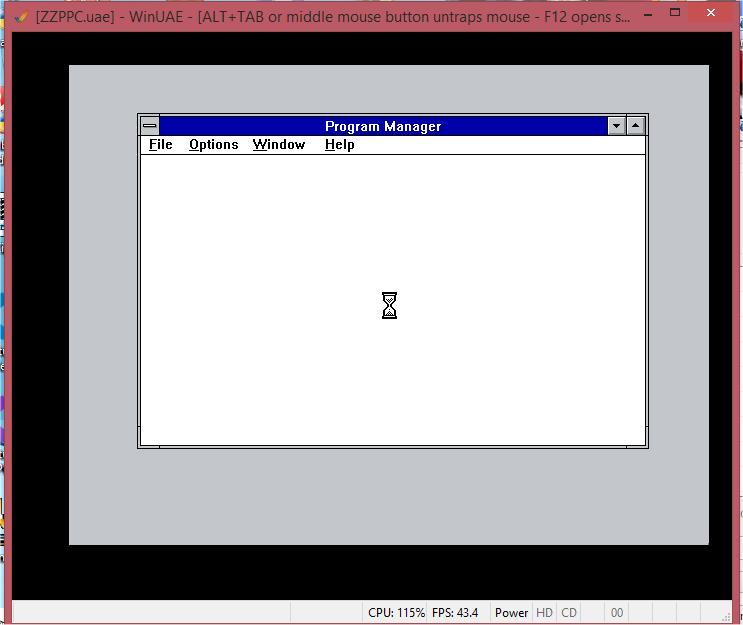743x625 pixels.
Task: Close the WinUAE window
Action: tap(711, 13)
